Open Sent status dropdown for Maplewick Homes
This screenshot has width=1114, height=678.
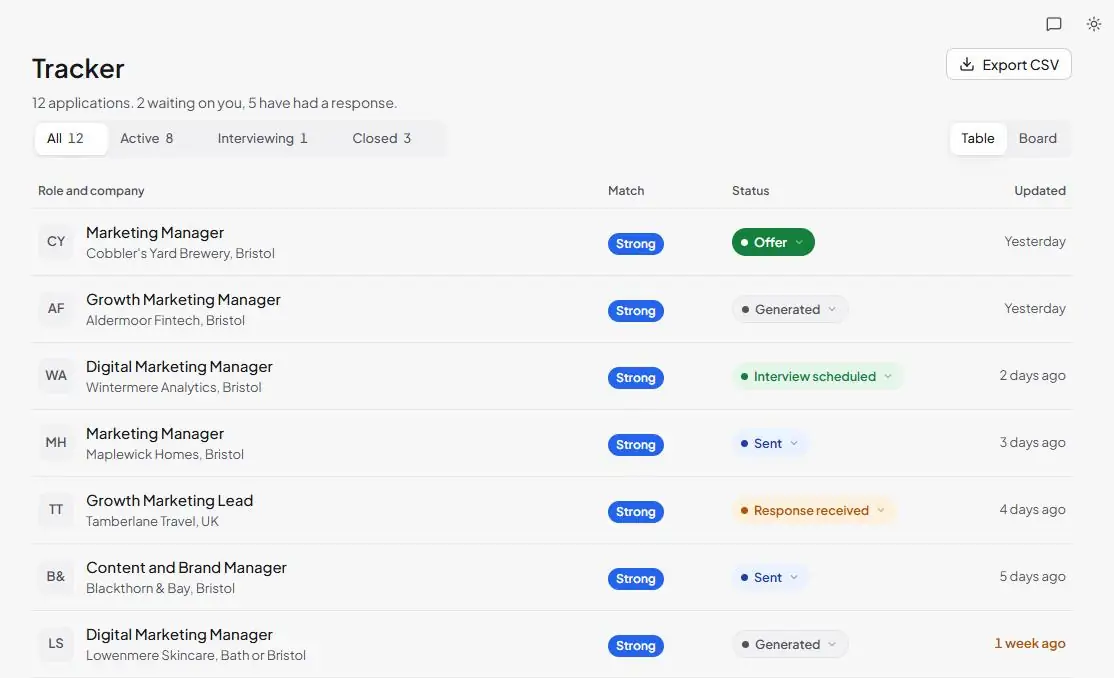click(x=770, y=443)
